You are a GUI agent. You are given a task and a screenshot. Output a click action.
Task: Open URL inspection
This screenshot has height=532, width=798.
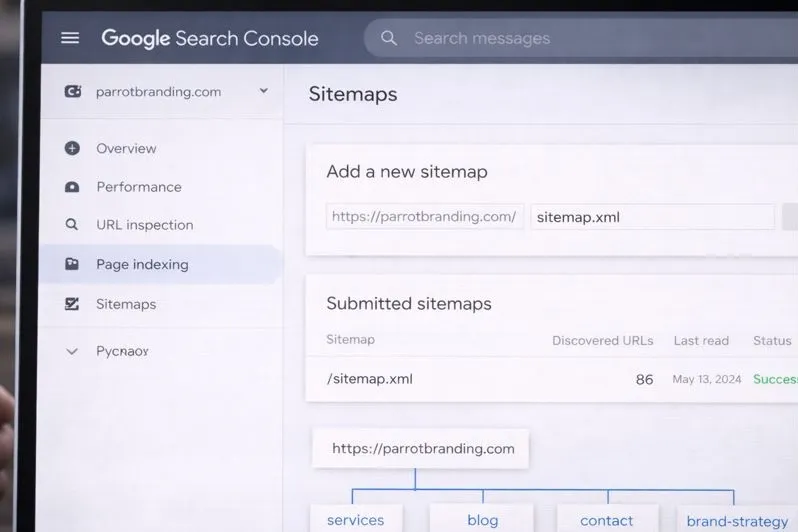coord(145,225)
